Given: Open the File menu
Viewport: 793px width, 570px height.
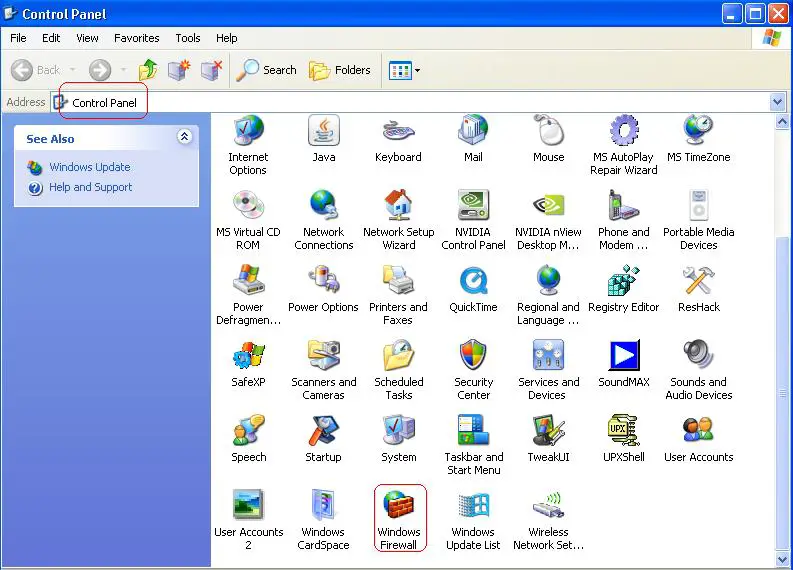Looking at the screenshot, I should pyautogui.click(x=18, y=38).
